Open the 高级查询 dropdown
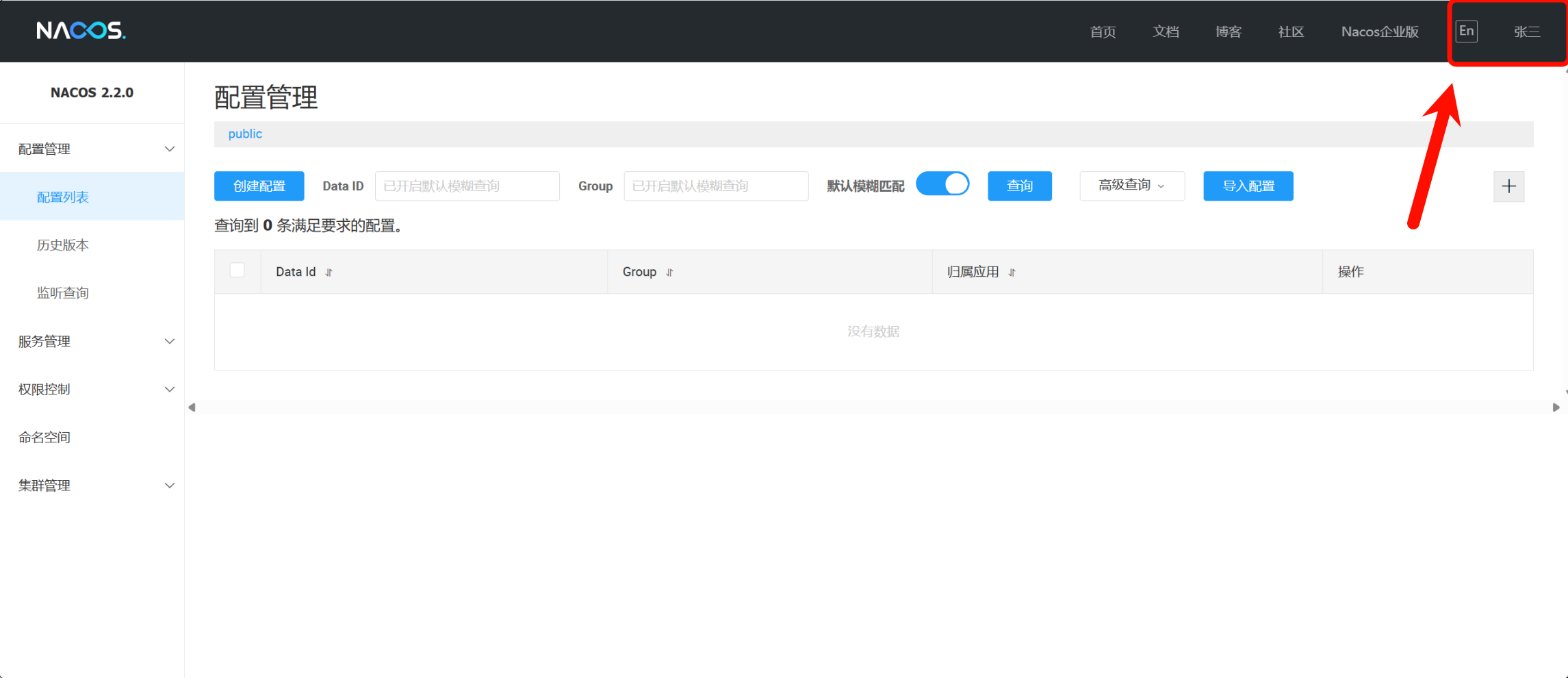Screen dimensions: 1568x678 [1131, 186]
